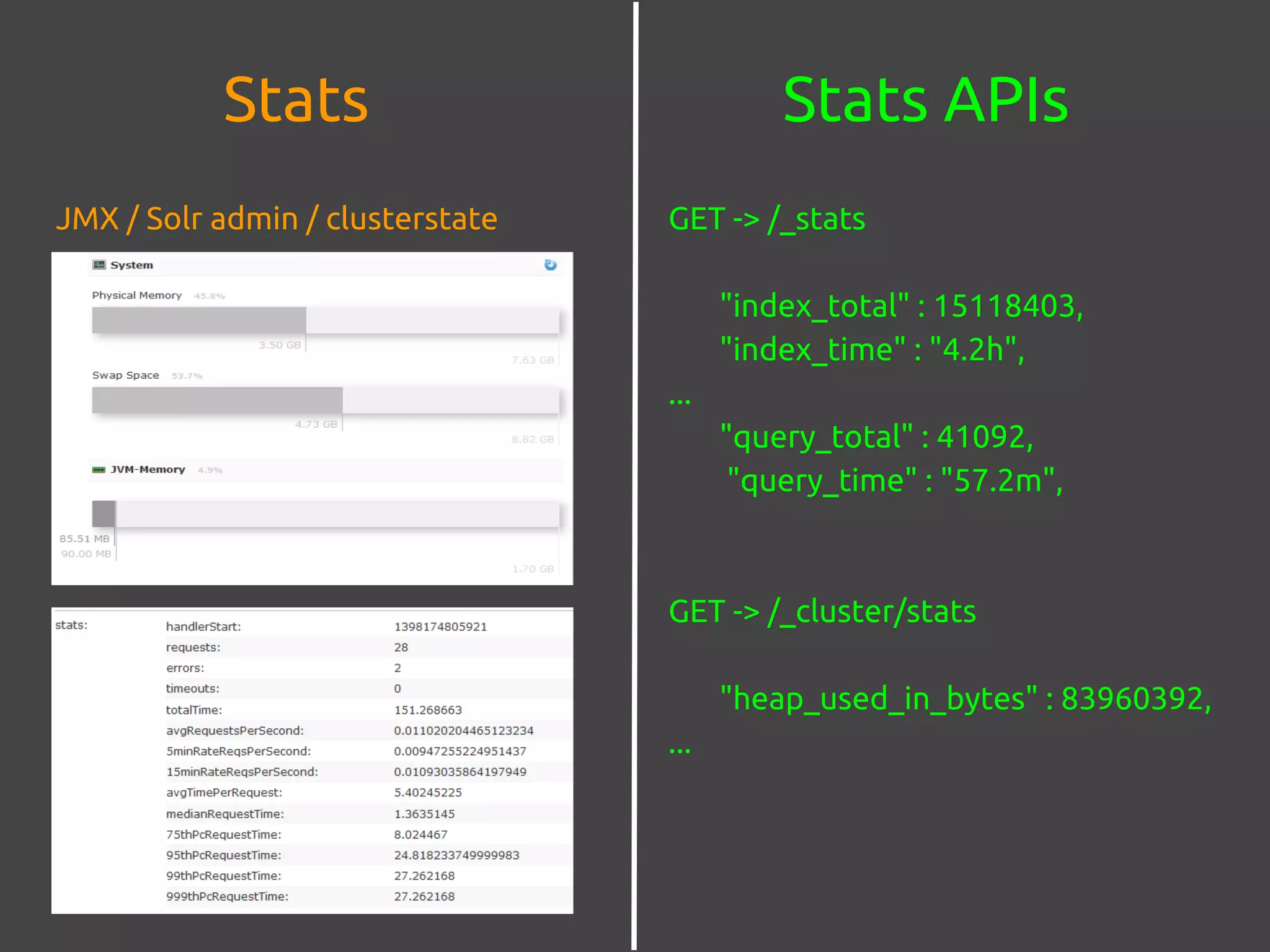The height and width of the screenshot is (952, 1270).
Task: Click the '15minRateReqsPerSecond:' label
Action: (x=242, y=772)
